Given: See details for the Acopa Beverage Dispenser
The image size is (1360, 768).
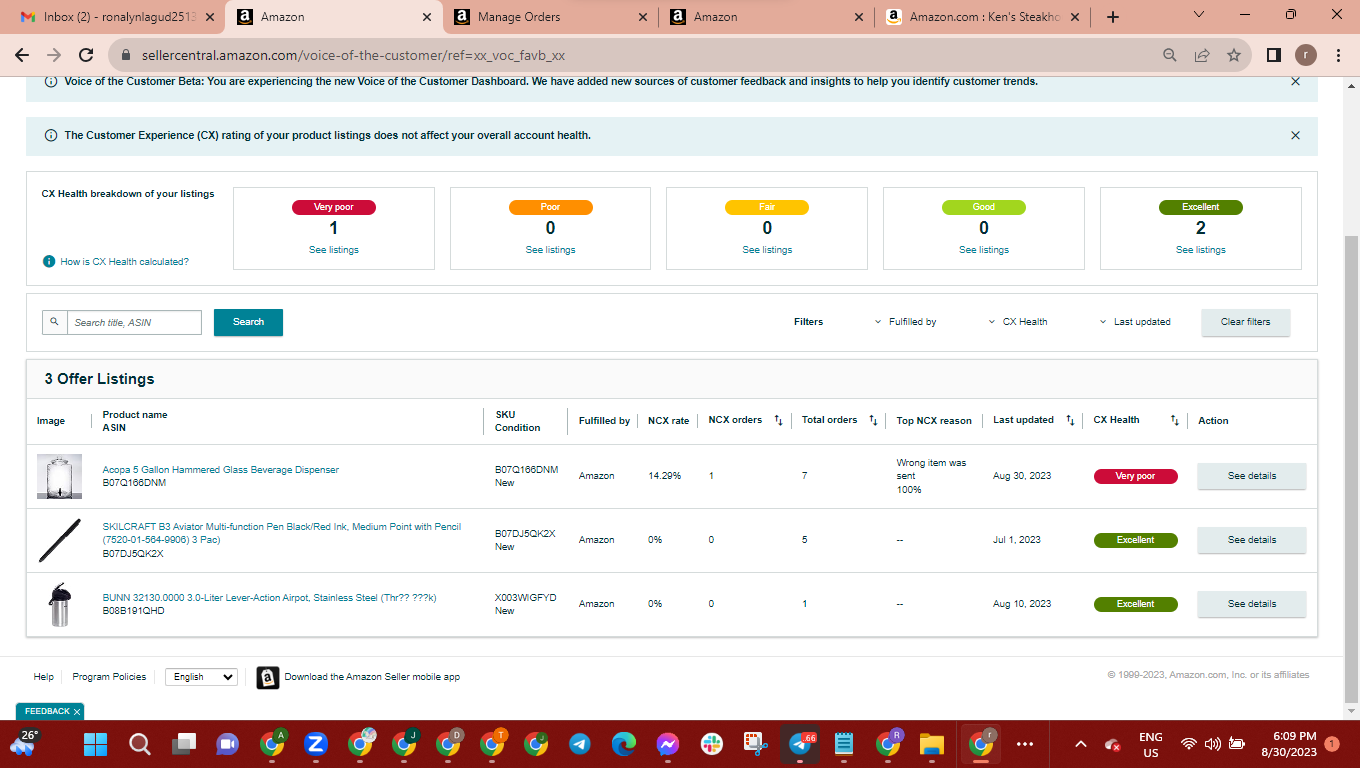Looking at the screenshot, I should pos(1252,476).
